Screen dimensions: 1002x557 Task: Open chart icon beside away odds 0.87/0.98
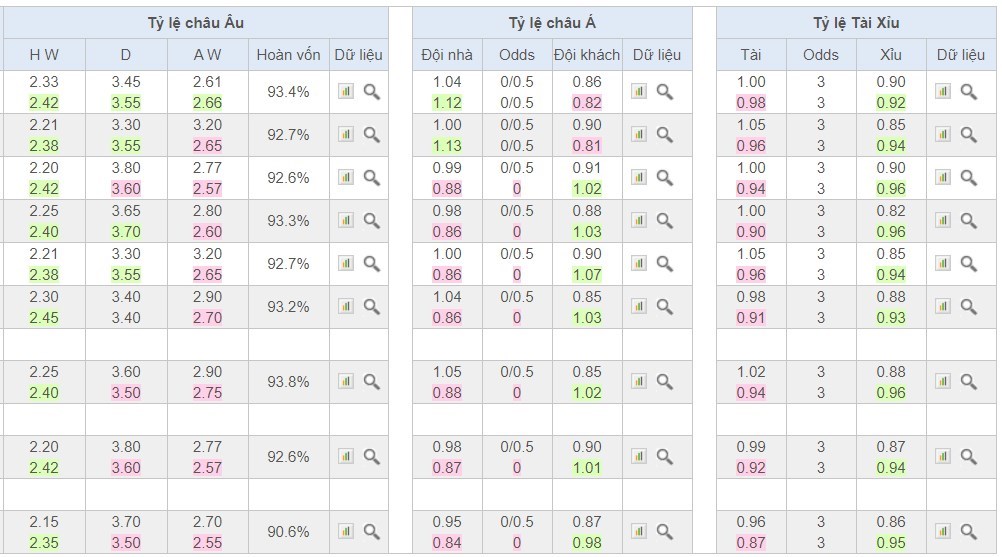click(x=639, y=531)
